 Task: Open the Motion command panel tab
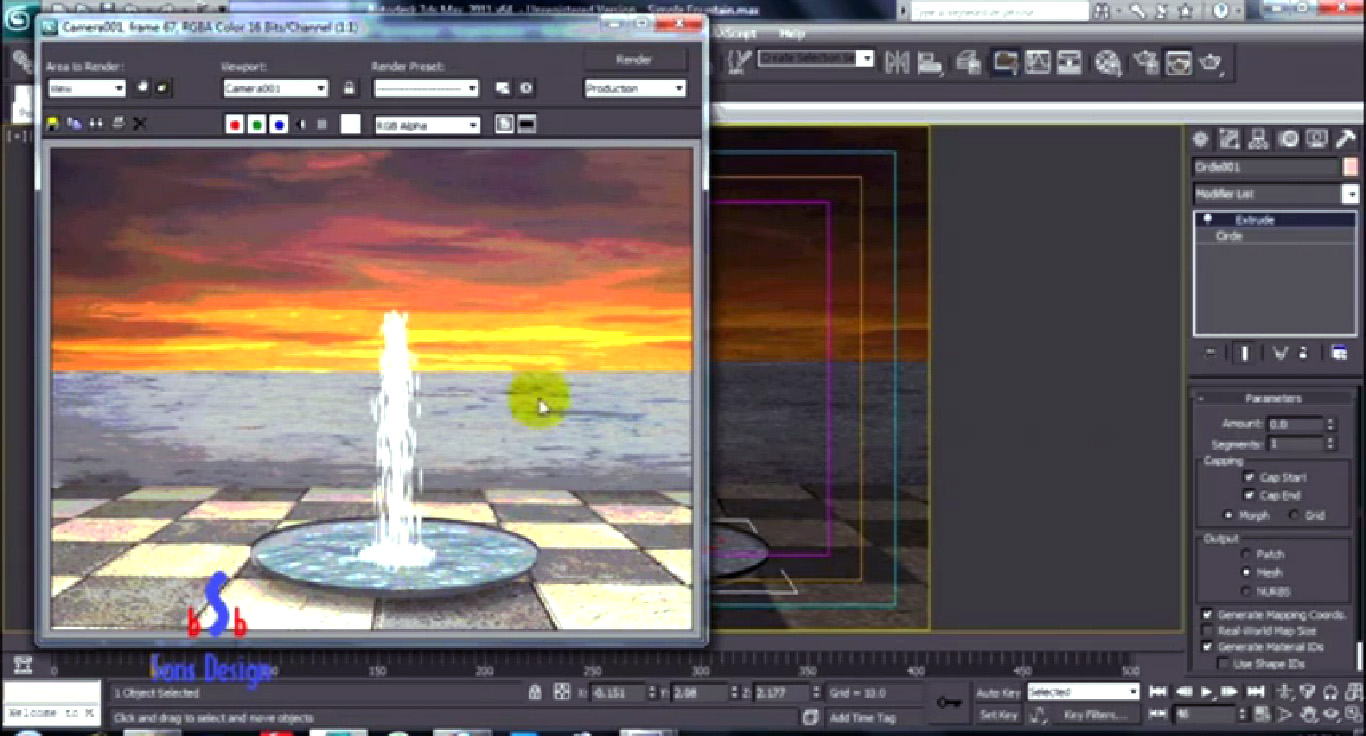click(x=1289, y=139)
